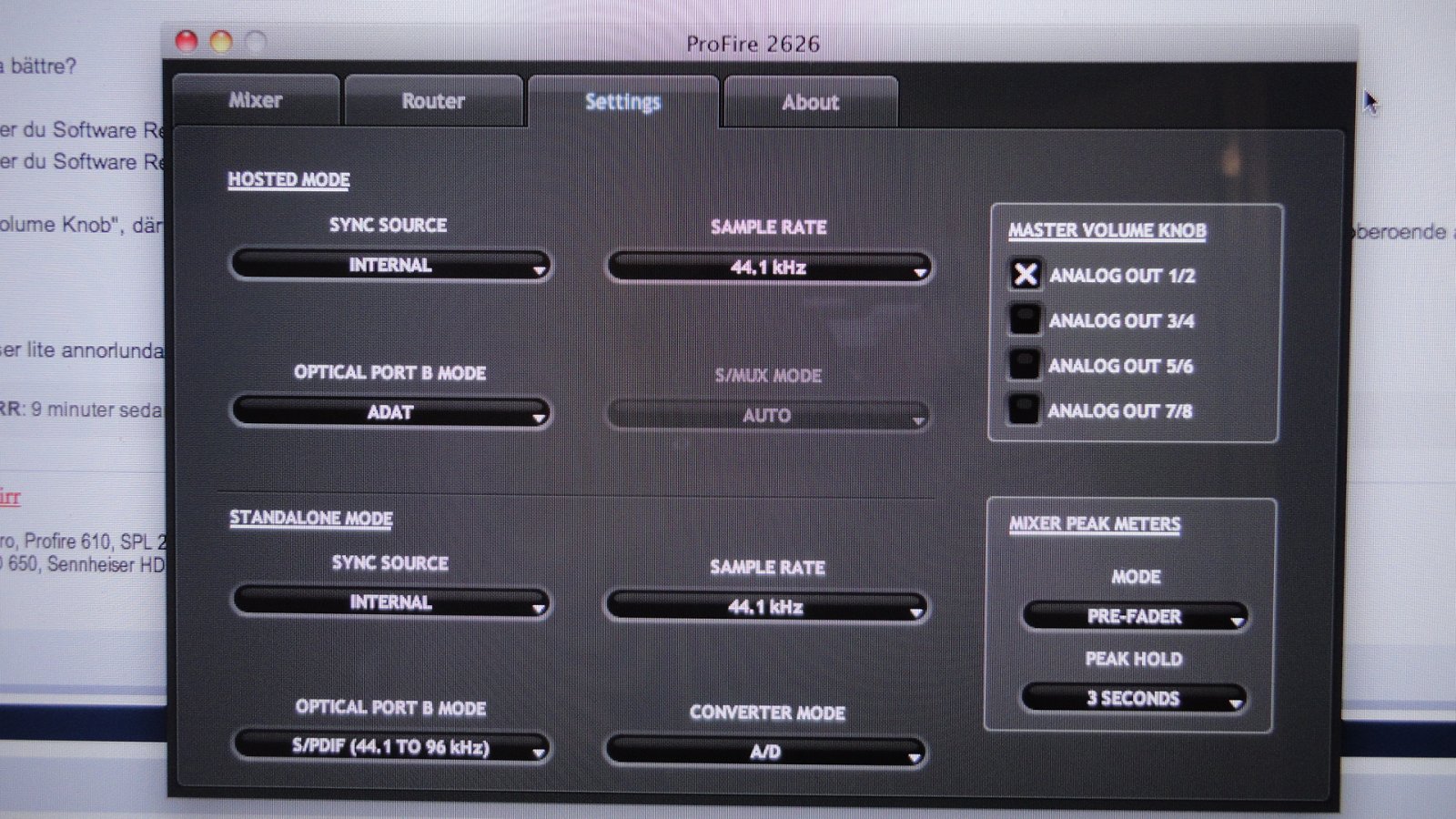Open the Router tab

[x=434, y=101]
